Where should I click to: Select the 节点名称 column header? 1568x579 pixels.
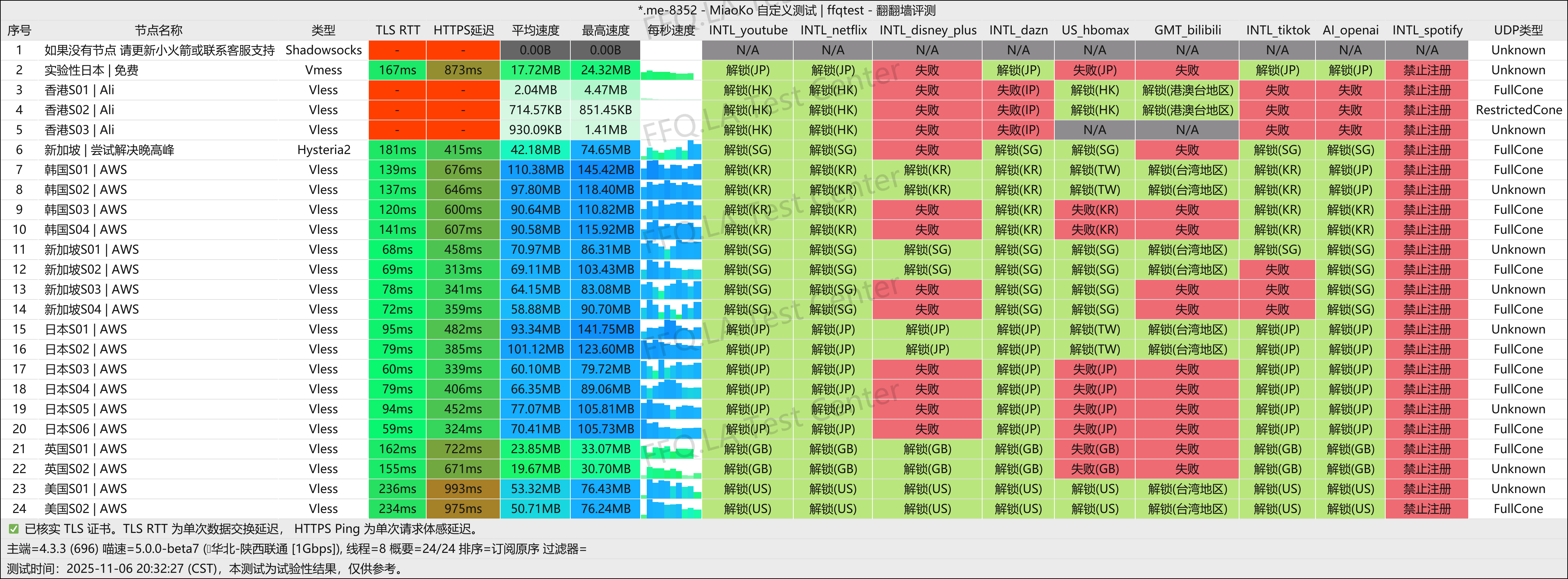[158, 30]
